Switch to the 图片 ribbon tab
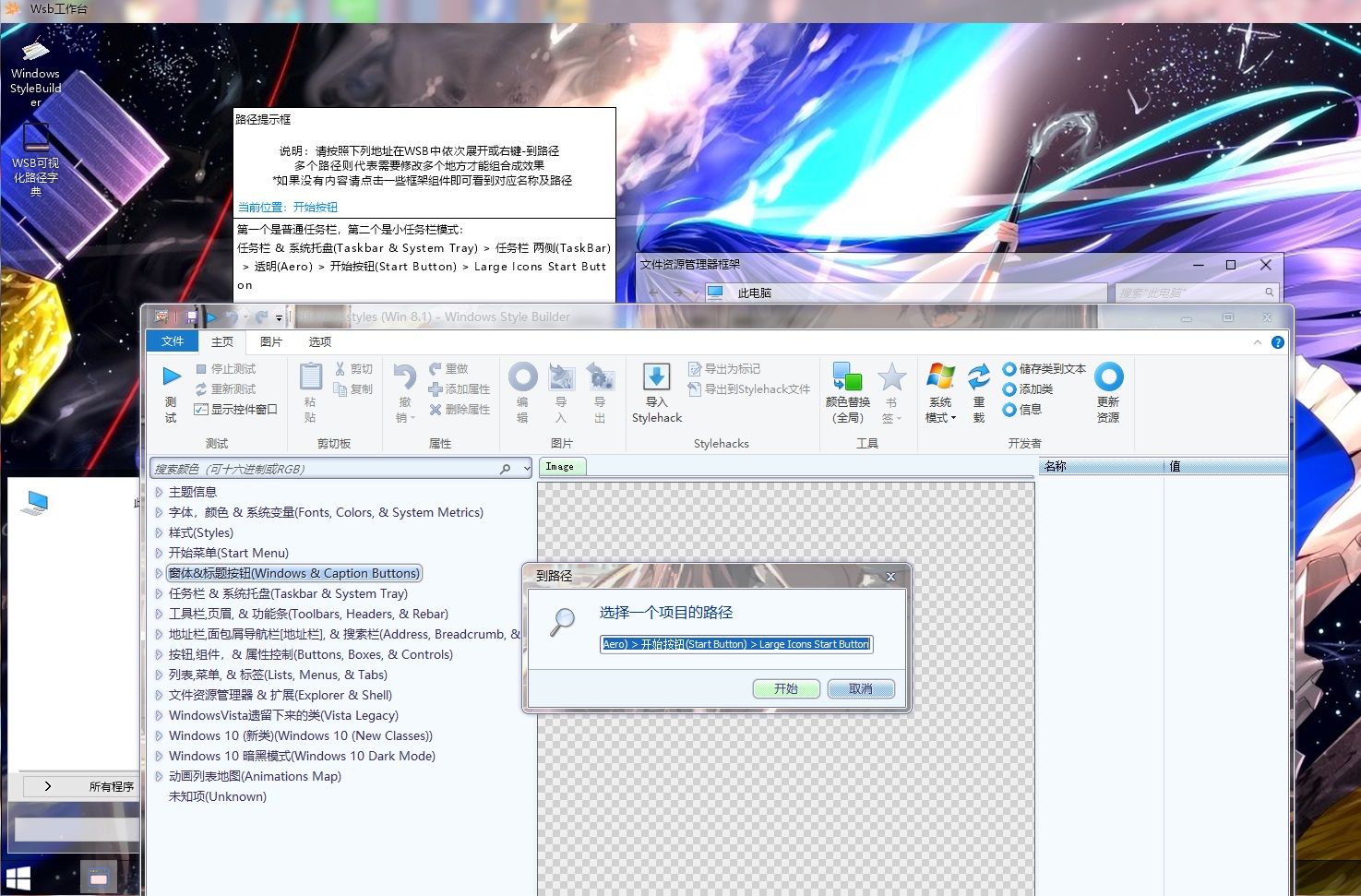Image resolution: width=1361 pixels, height=896 pixels. (271, 341)
